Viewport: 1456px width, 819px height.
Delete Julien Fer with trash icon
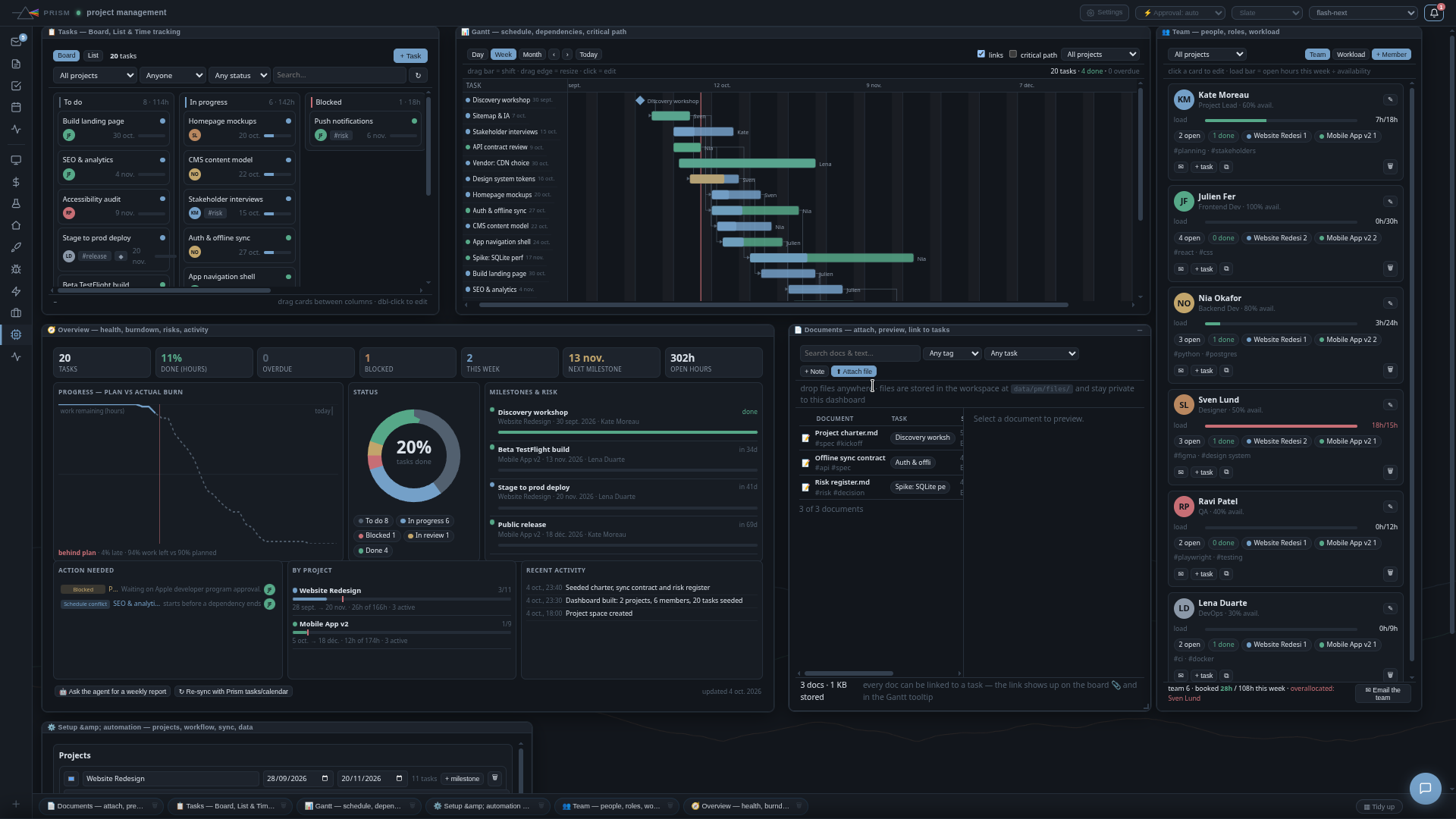[1390, 268]
